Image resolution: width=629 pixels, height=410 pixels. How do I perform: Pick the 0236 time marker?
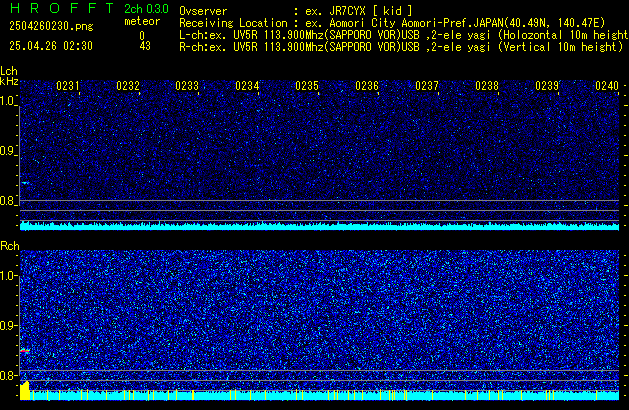click(x=367, y=86)
